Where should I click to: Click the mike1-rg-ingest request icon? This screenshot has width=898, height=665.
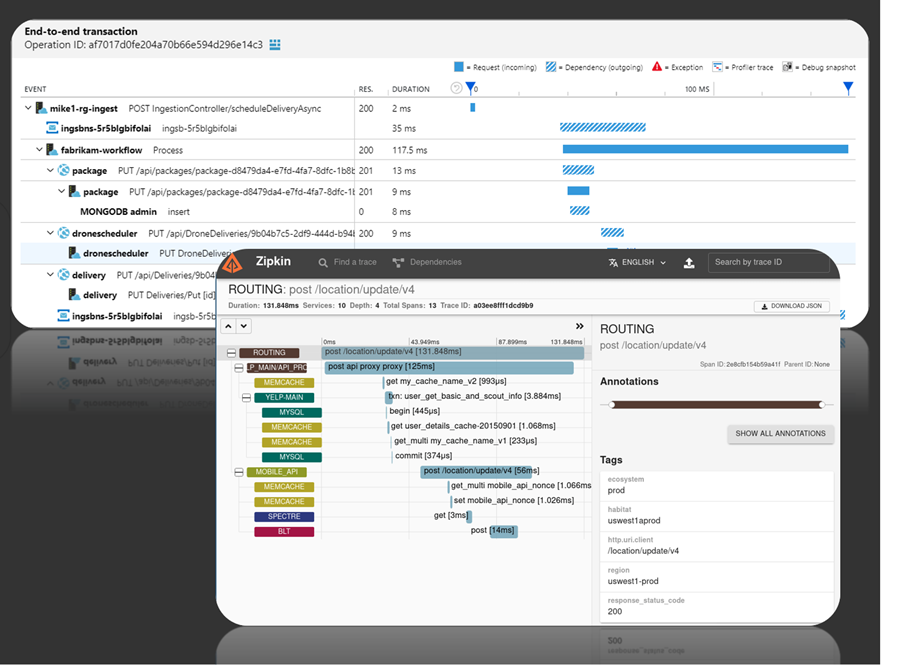[x=41, y=108]
